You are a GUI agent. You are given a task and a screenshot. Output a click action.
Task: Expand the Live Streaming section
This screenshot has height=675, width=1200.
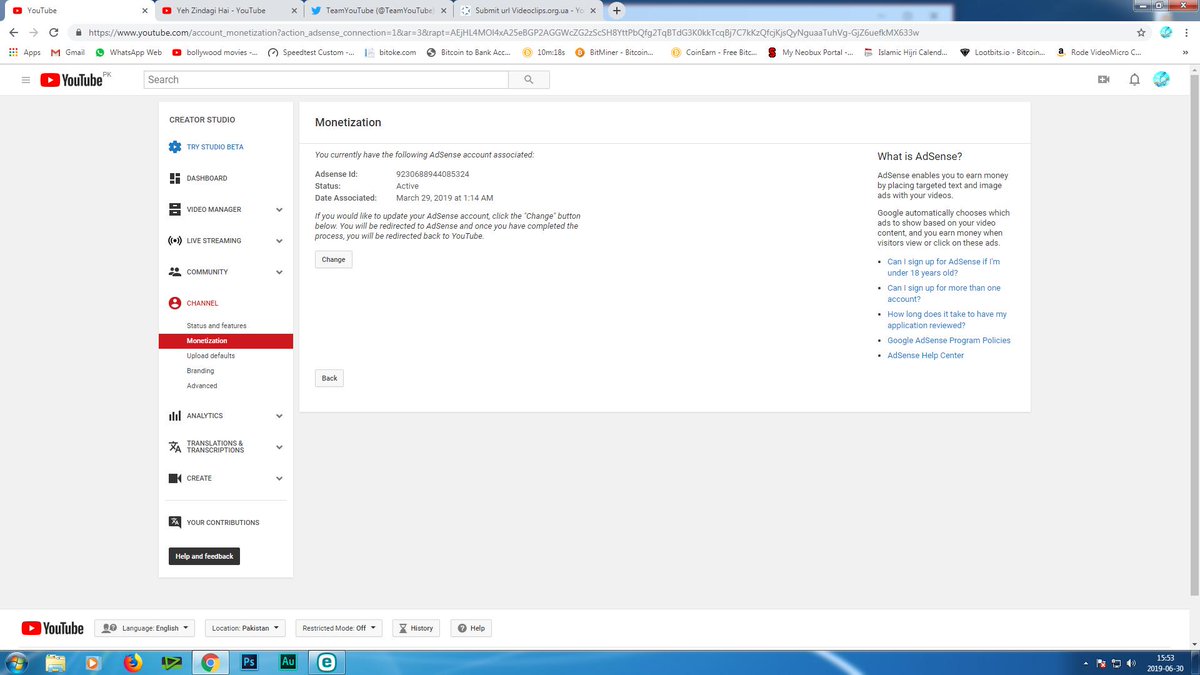279,241
